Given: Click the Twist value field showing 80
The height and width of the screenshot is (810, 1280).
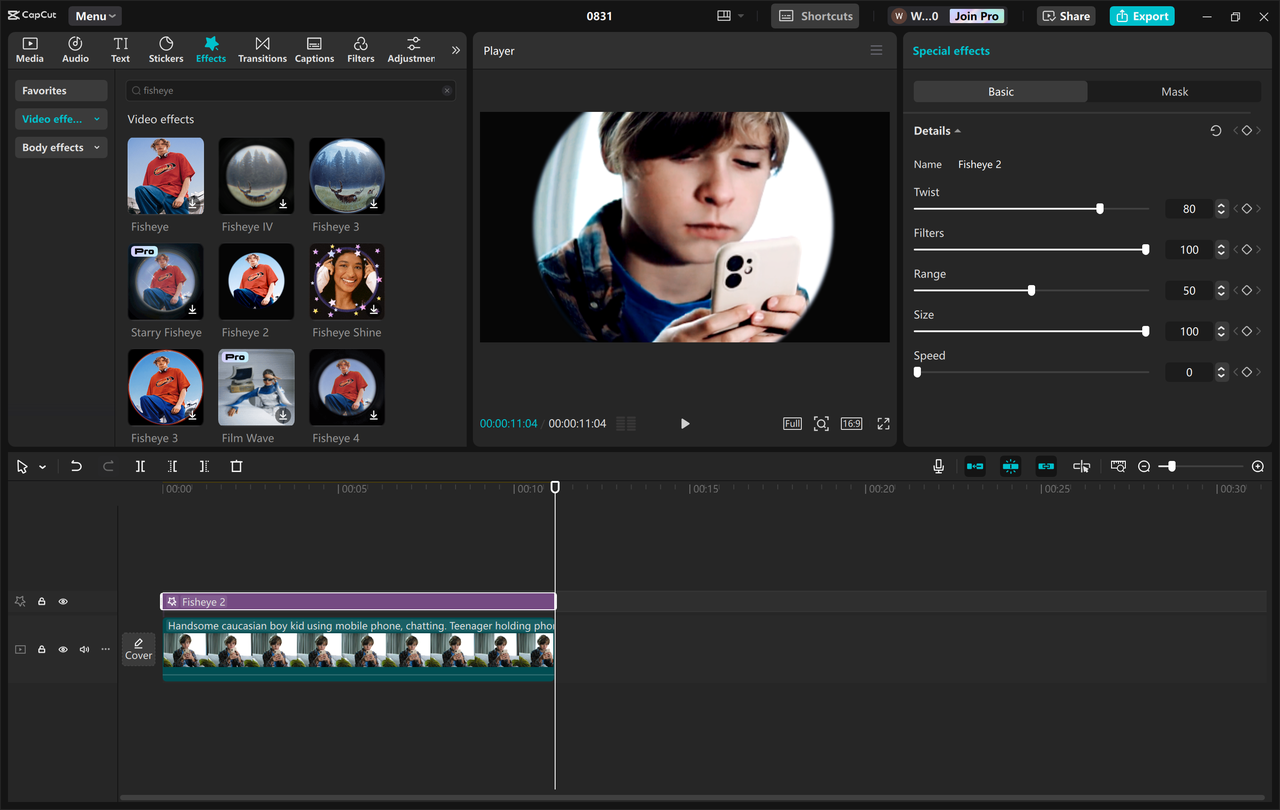Looking at the screenshot, I should point(1189,209).
